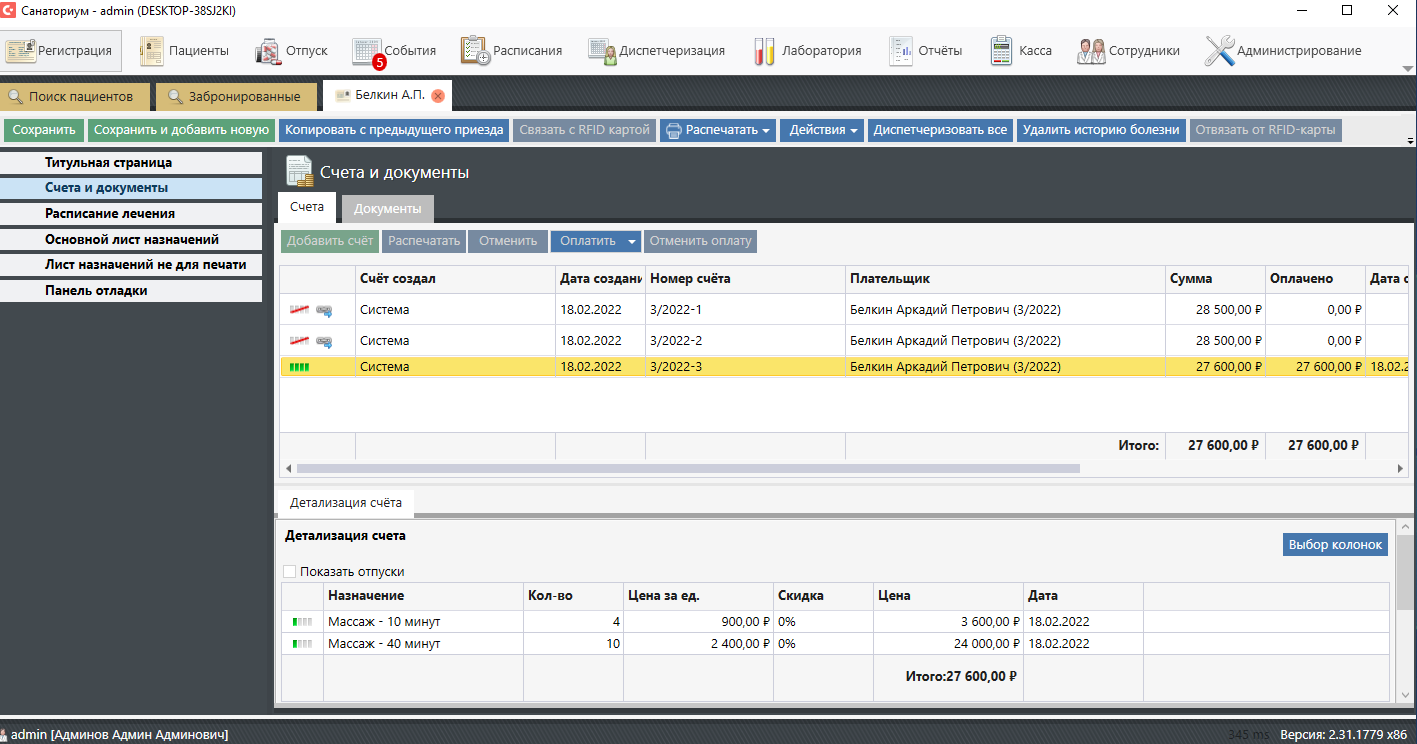Viewport: 1417px width, 744px height.
Task: Switch to the Документы tab
Action: coord(387,208)
